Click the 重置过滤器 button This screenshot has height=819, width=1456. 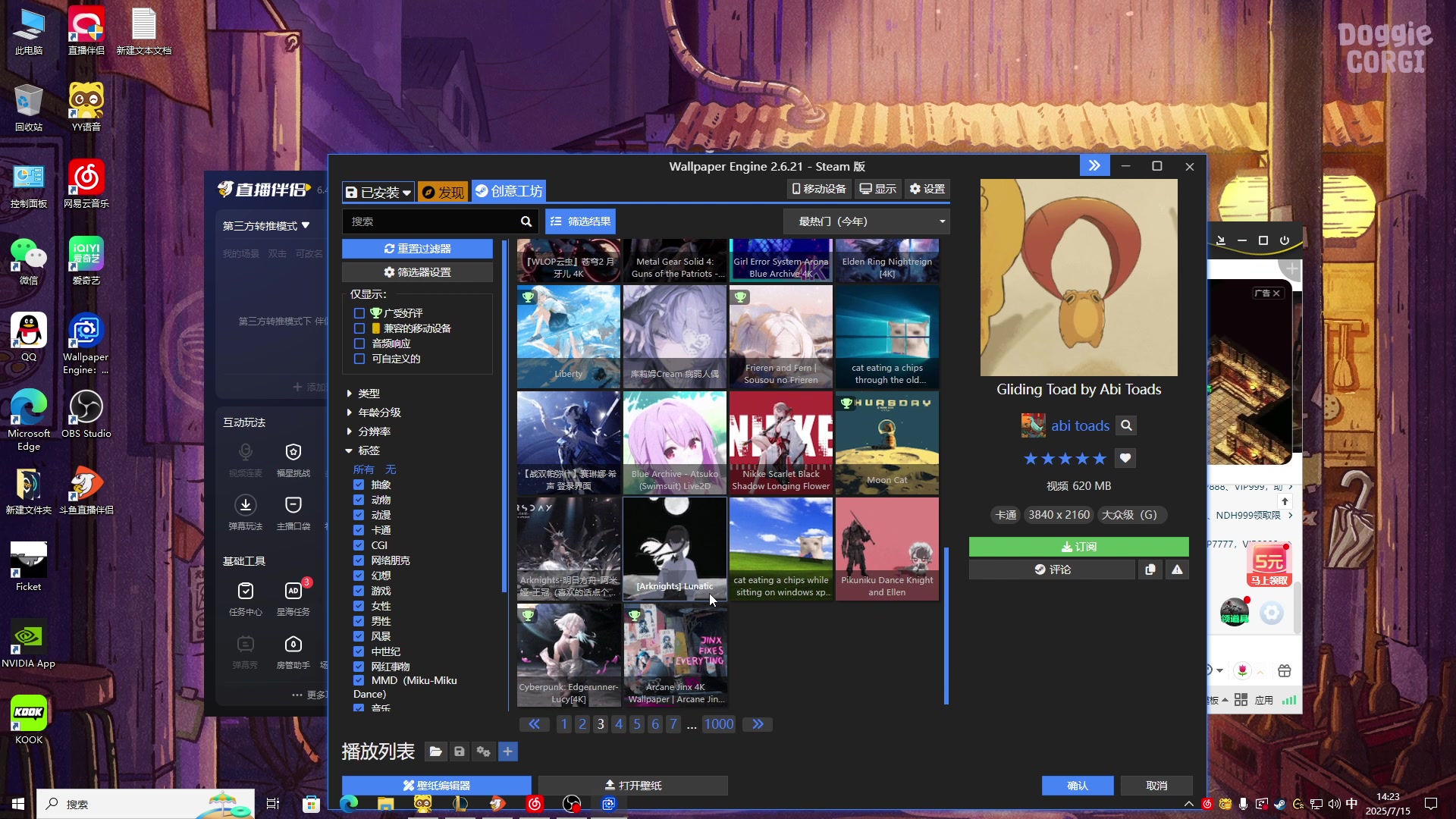tap(417, 249)
